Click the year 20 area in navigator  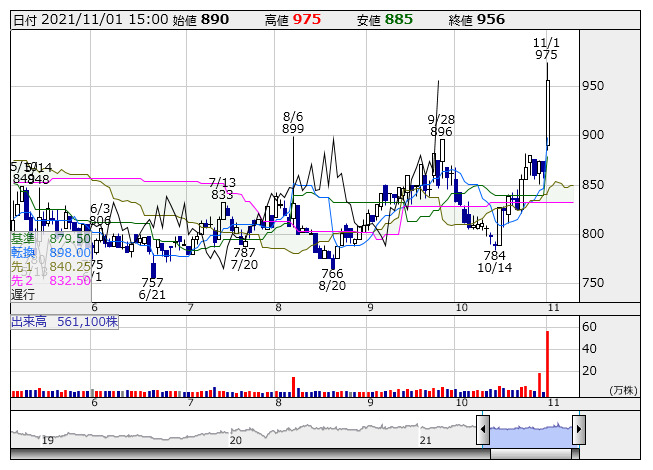pos(236,438)
